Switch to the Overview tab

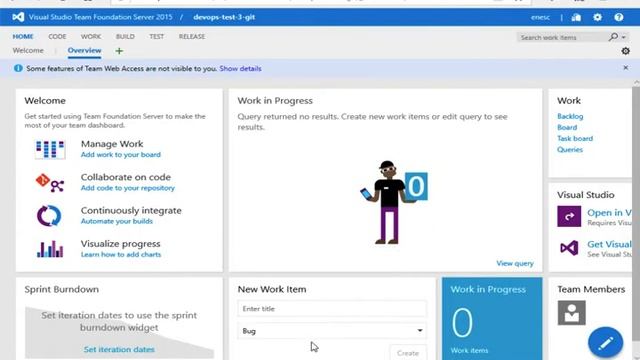(84, 51)
